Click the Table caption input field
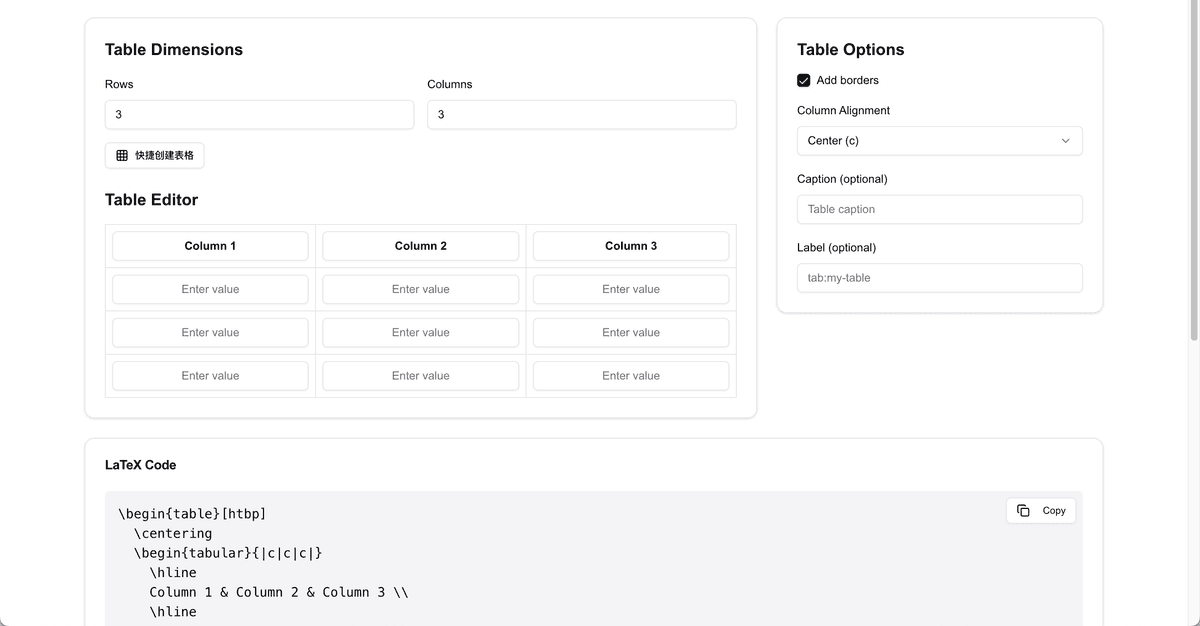The height and width of the screenshot is (626, 1200). [939, 209]
